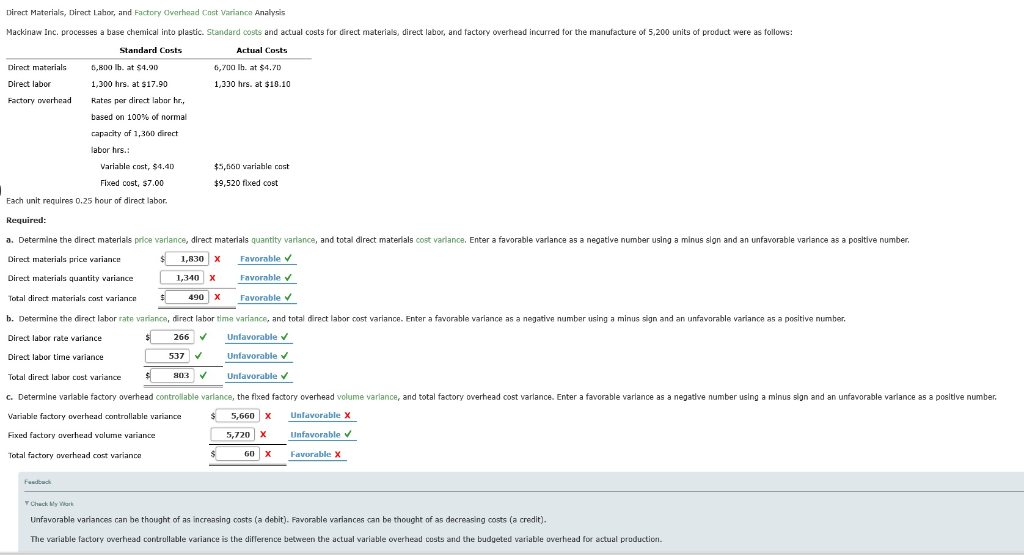Open the Factory Overhead Cost Variance link

point(193,12)
